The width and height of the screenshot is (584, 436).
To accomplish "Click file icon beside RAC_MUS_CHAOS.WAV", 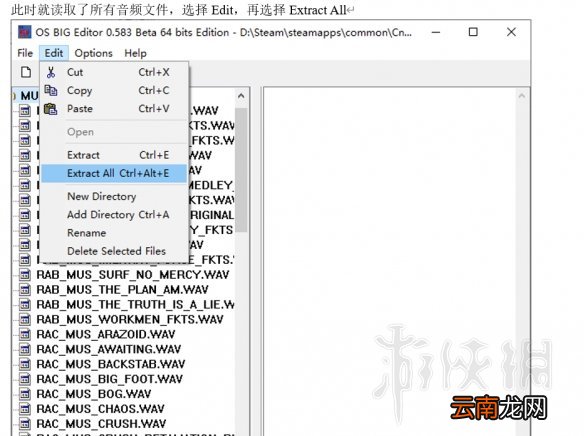I will pyautogui.click(x=25, y=409).
